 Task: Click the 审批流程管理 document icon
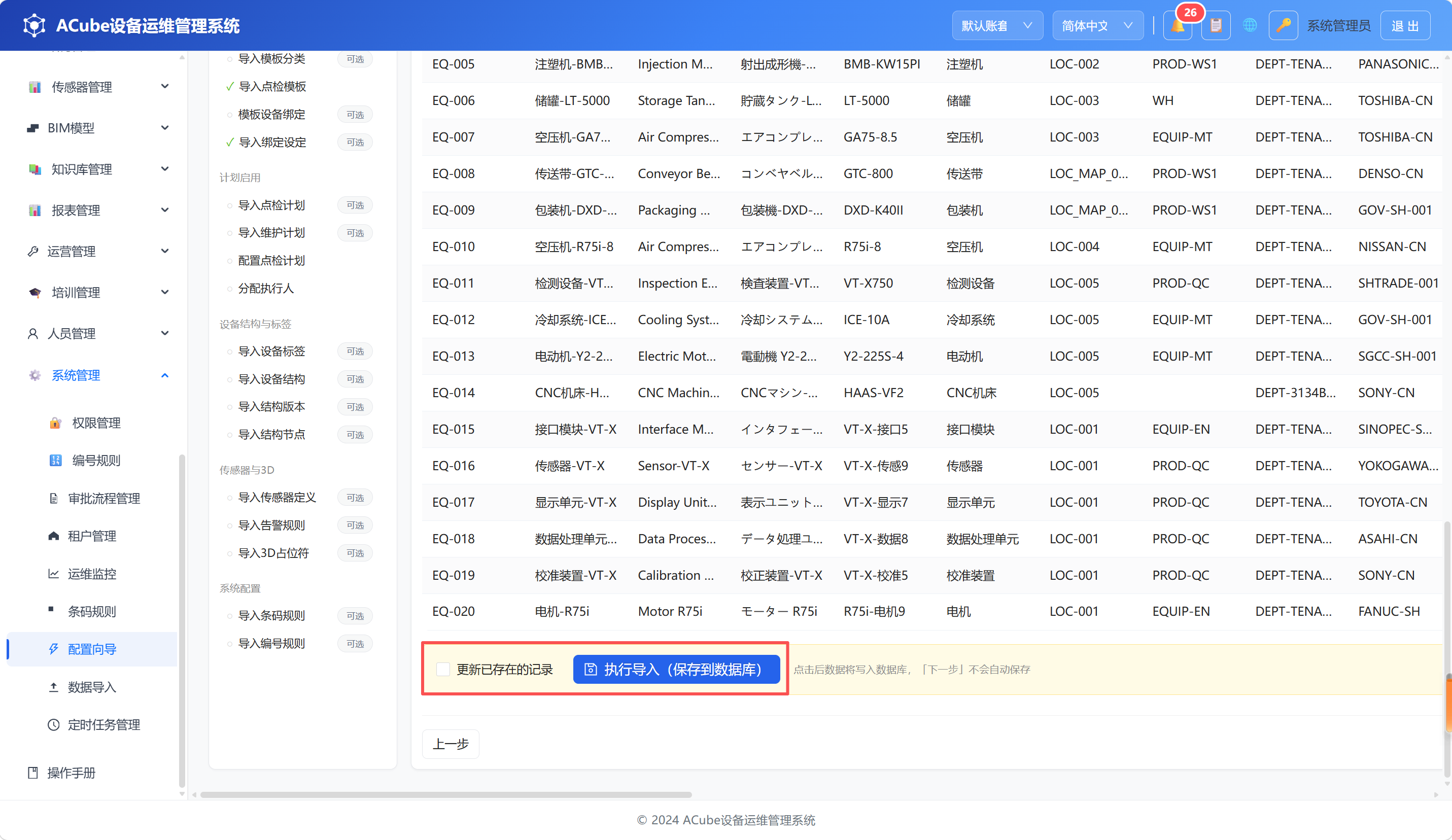coord(54,498)
